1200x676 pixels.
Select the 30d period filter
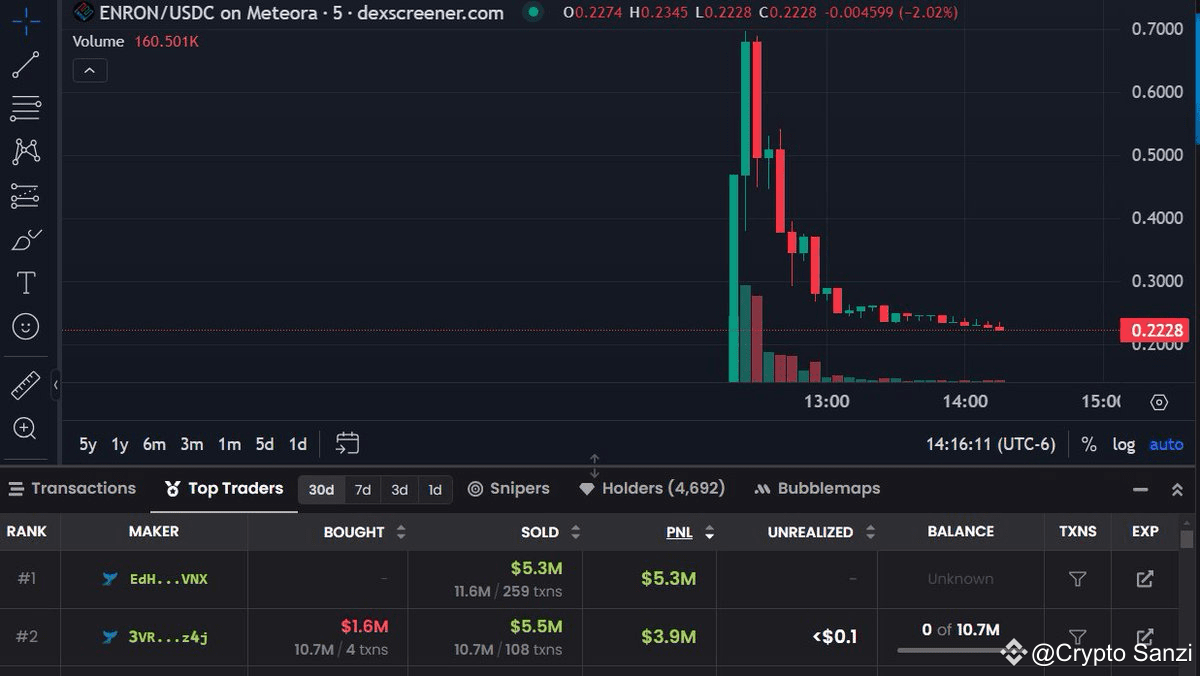321,489
